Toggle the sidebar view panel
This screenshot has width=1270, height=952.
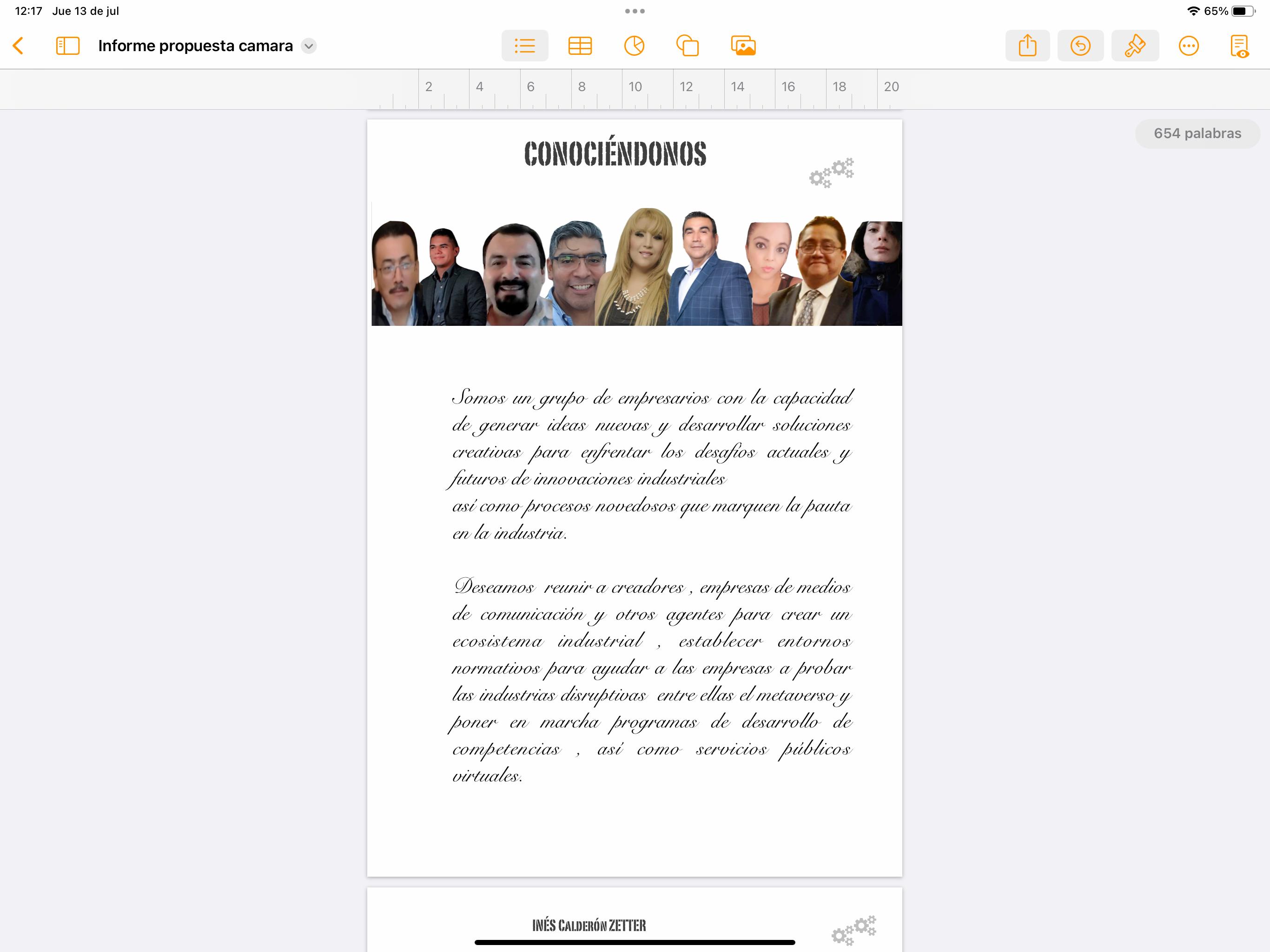click(x=67, y=46)
